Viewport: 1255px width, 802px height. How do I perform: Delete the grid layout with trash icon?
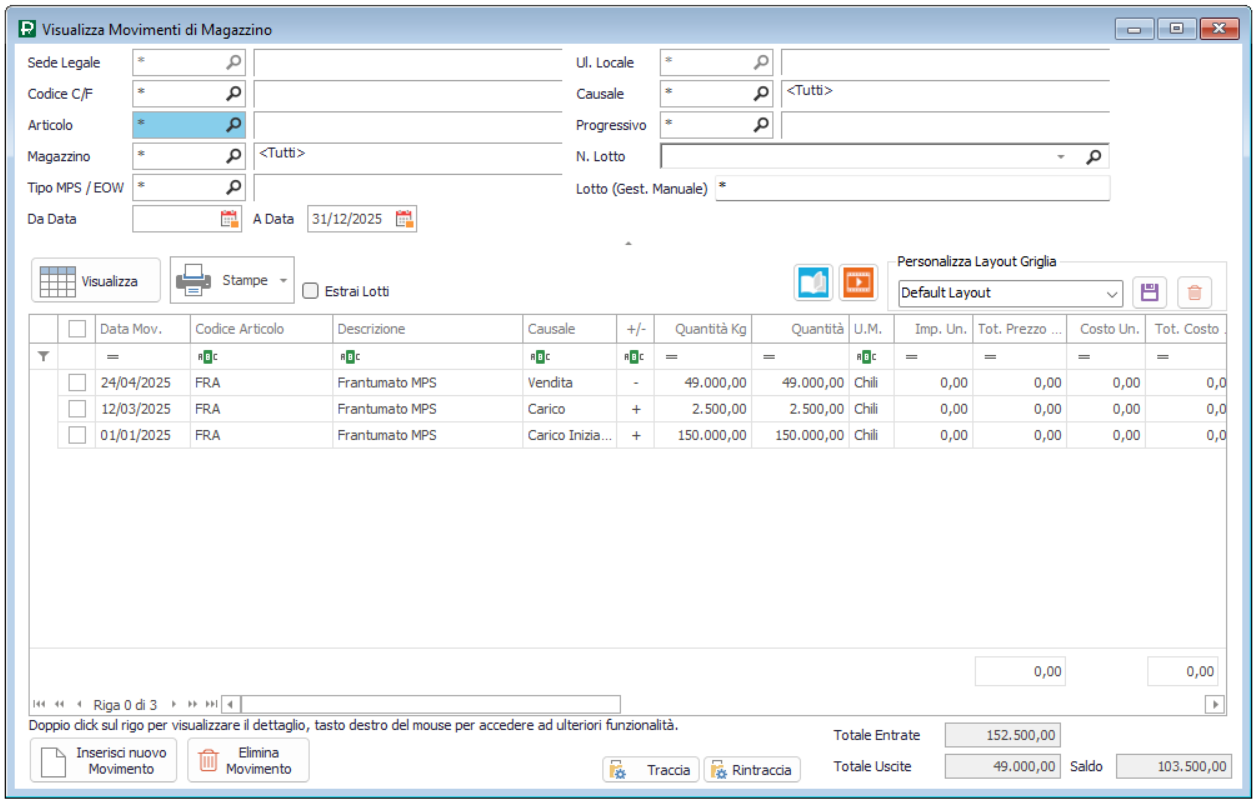click(1194, 293)
